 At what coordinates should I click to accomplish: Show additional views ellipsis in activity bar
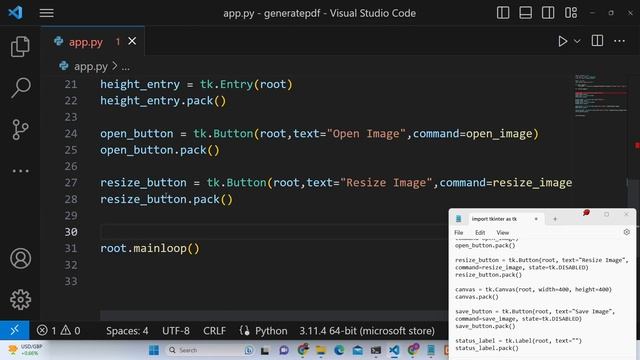pyautogui.click(x=20, y=171)
